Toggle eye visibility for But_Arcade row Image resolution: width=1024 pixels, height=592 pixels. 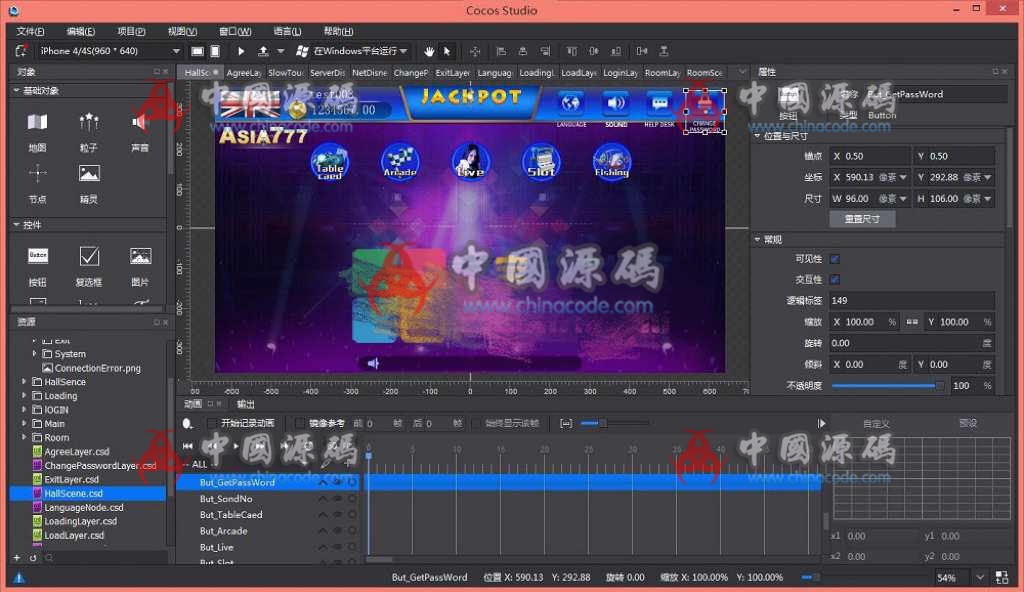(338, 531)
